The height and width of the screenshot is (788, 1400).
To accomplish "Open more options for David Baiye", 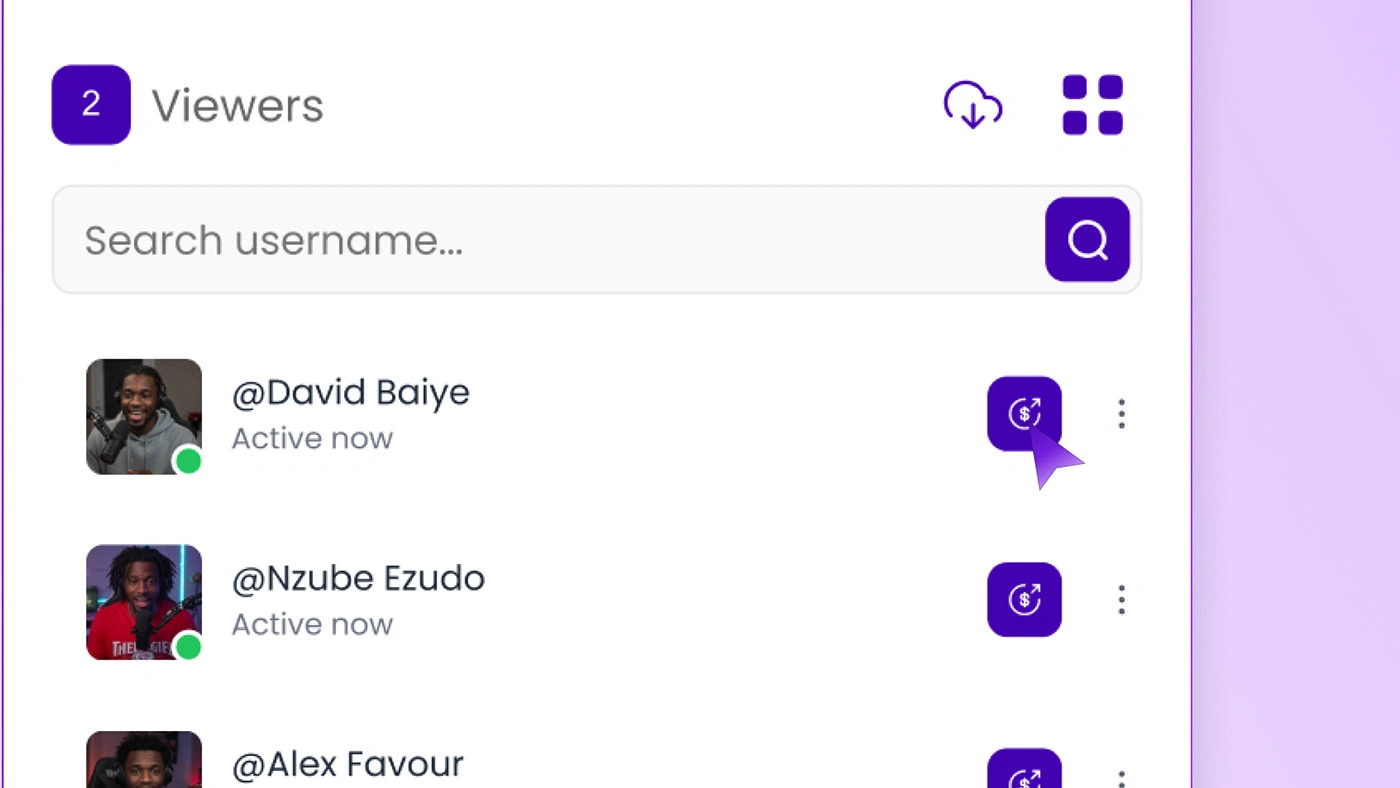I will 1121,413.
